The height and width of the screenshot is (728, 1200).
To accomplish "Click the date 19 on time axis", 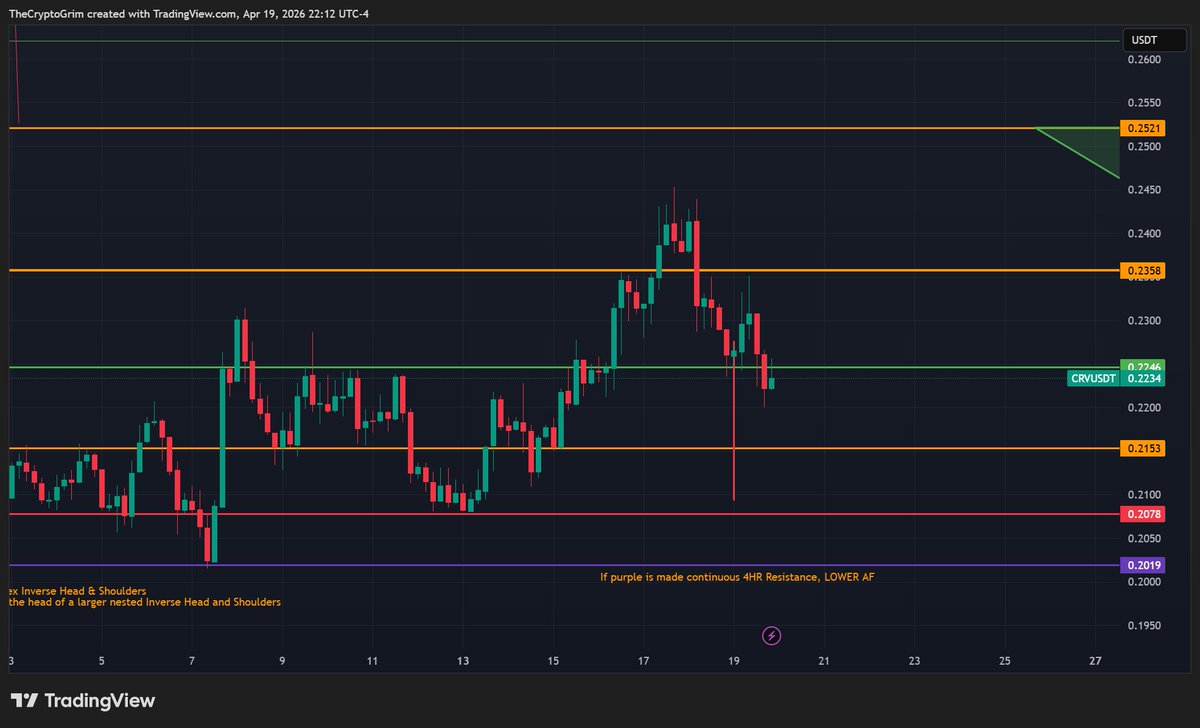I will (732, 662).
